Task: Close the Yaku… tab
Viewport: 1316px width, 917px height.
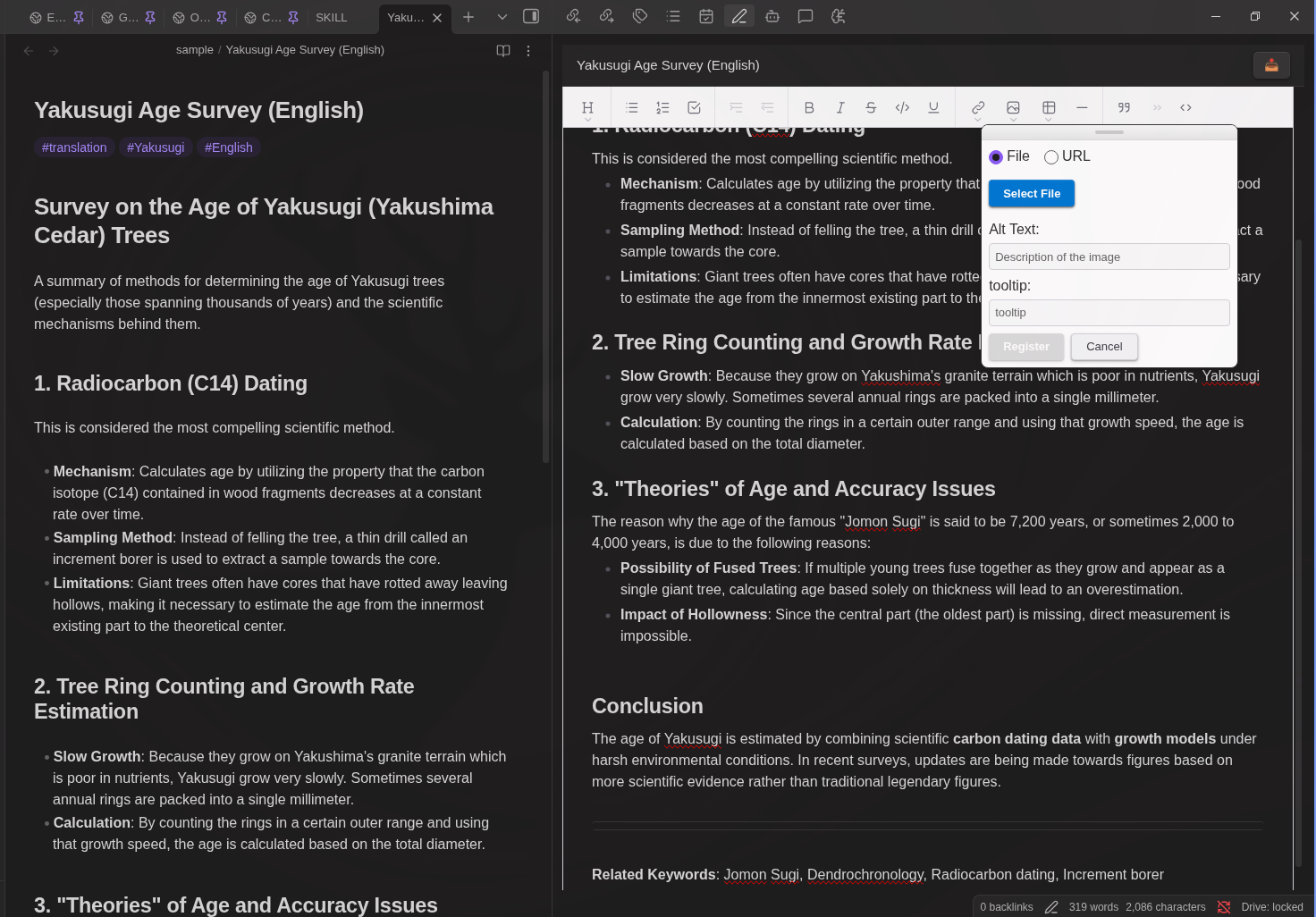Action: (x=437, y=18)
